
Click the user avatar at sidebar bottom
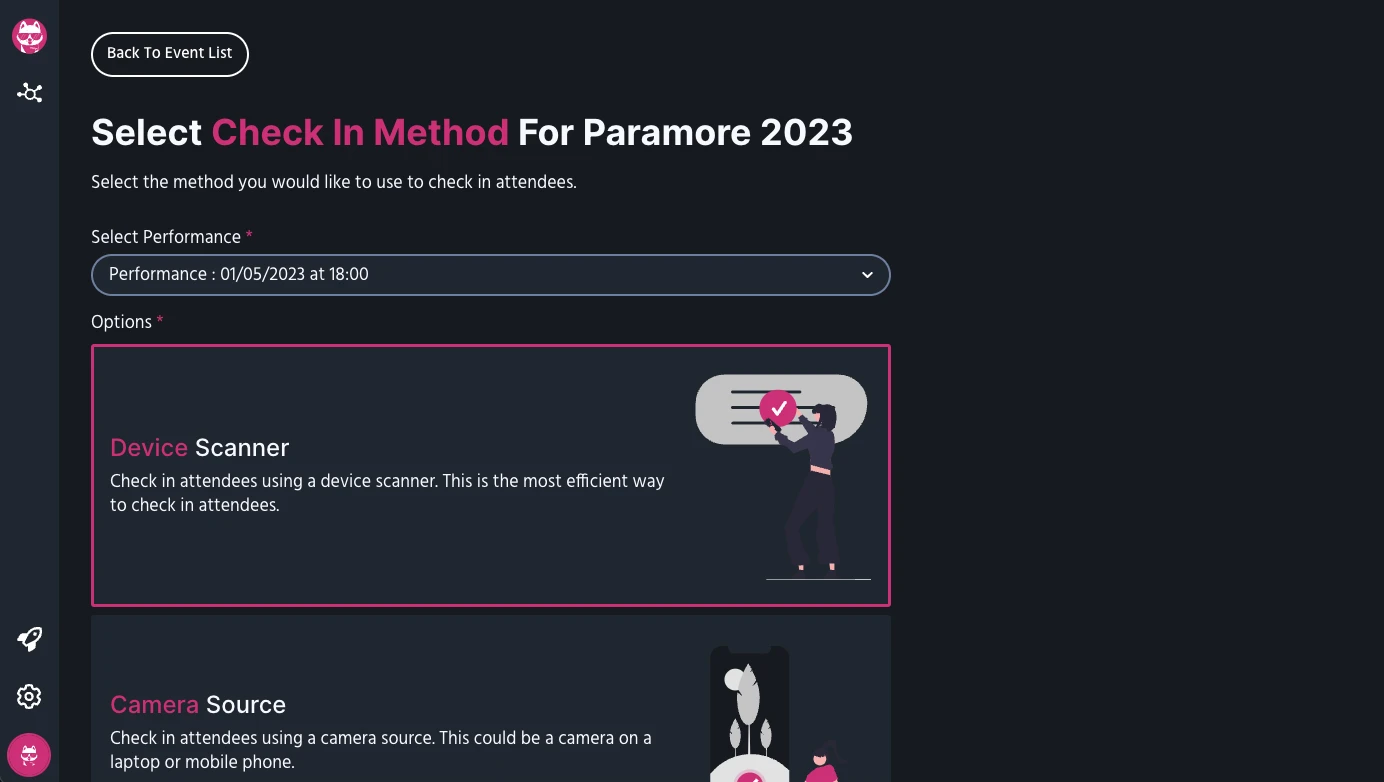point(29,755)
